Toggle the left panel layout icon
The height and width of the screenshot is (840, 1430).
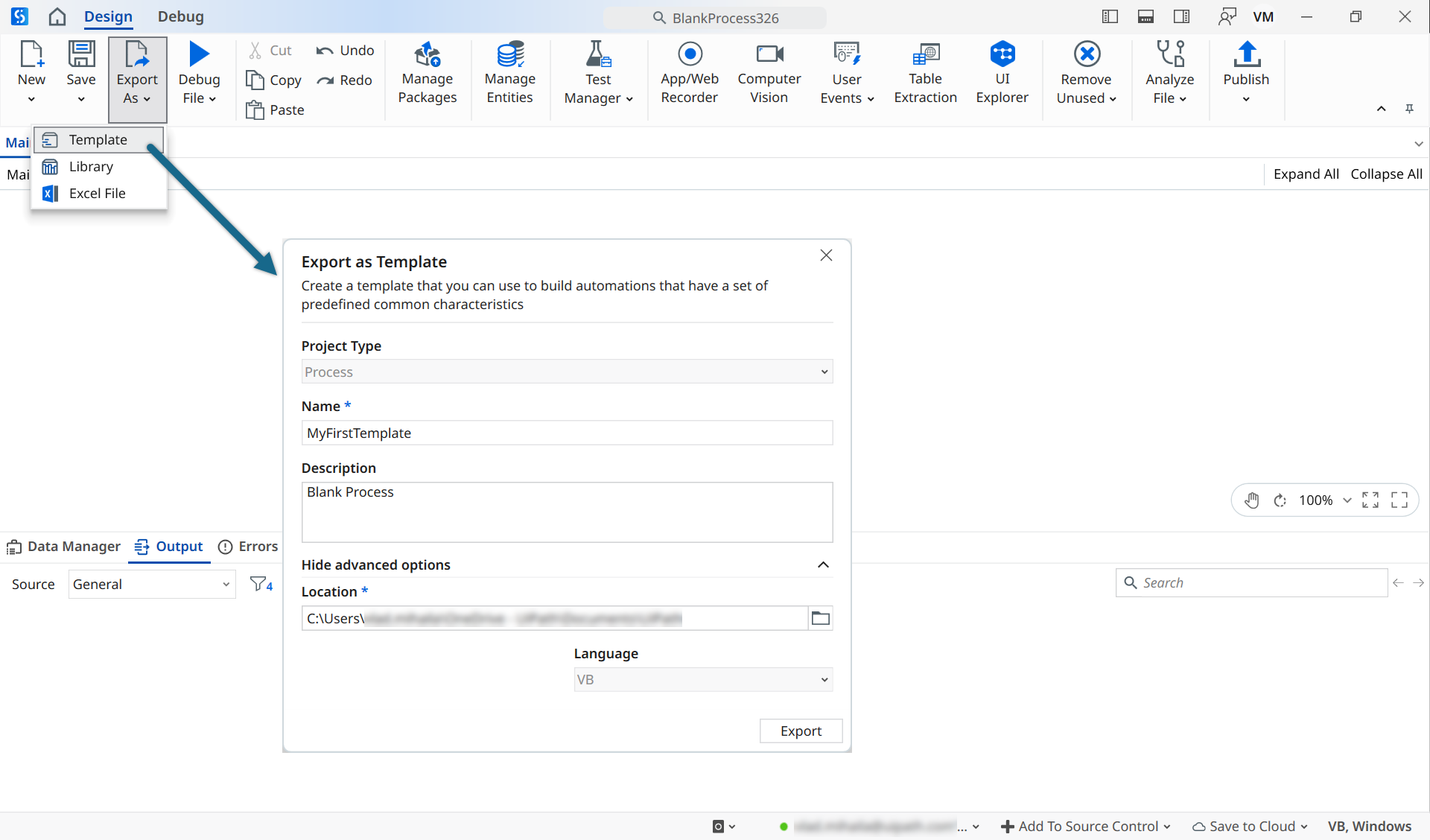tap(1110, 16)
